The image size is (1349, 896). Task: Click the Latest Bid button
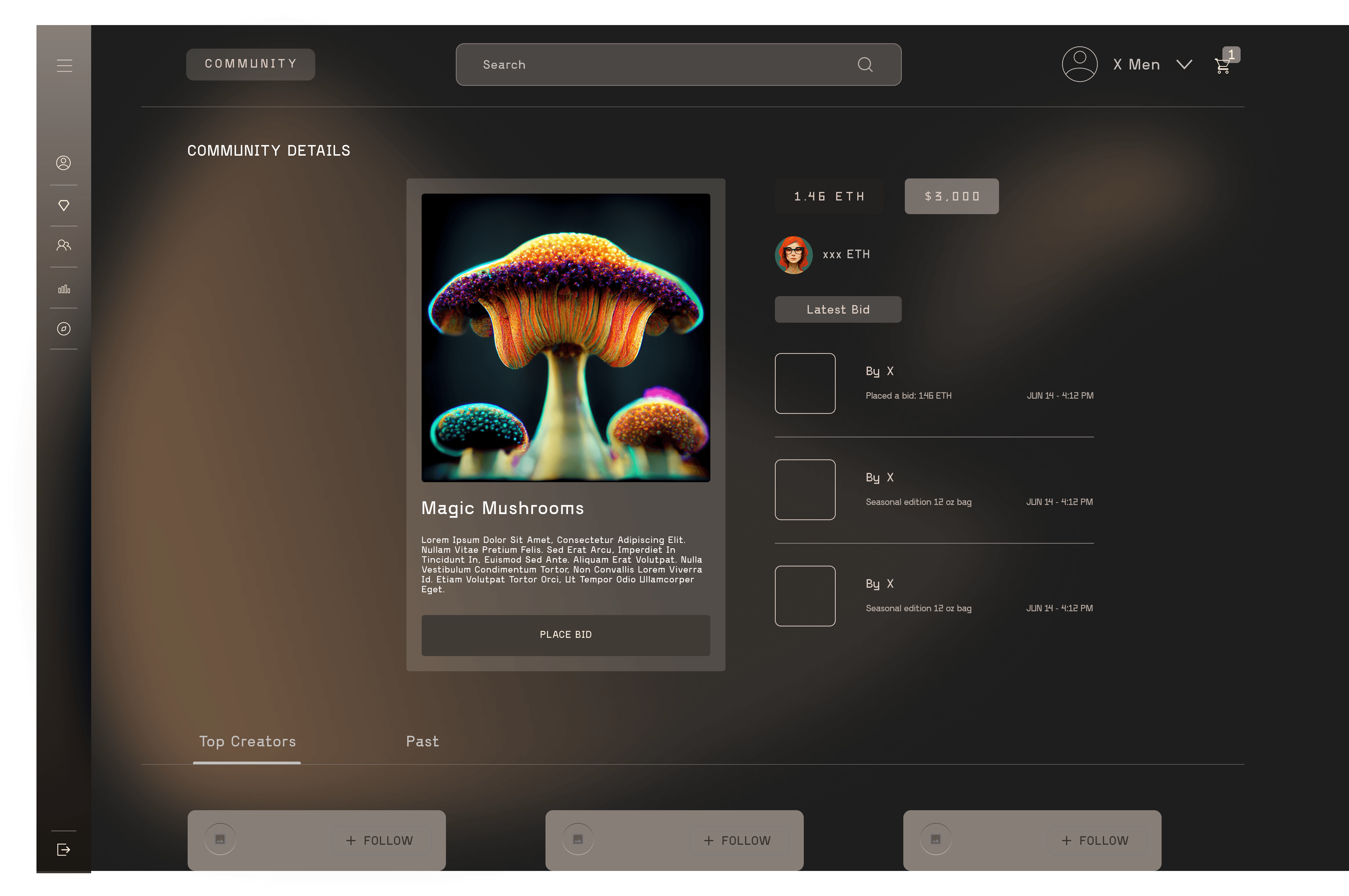coord(838,310)
